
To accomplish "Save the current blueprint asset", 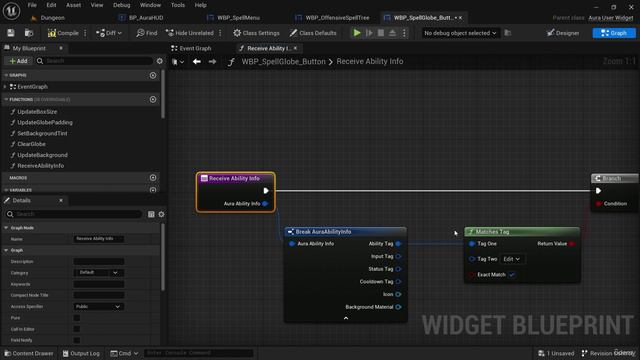I will 11,33.
